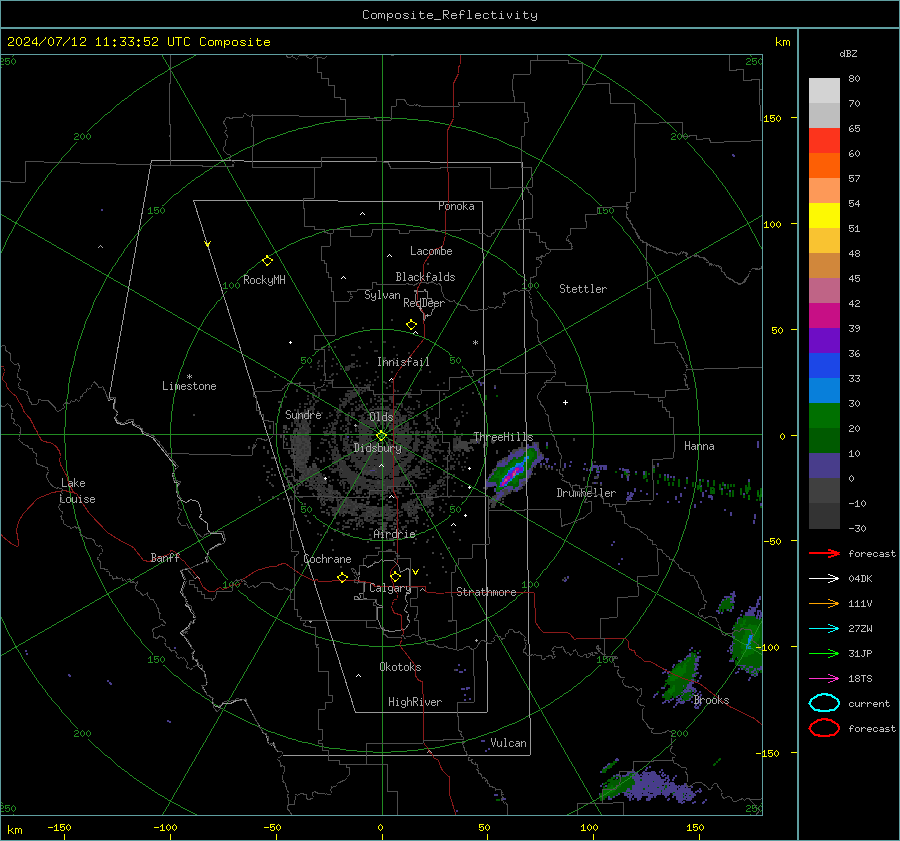This screenshot has width=900, height=841.
Task: Click the HighRiver city label
Action: (415, 702)
